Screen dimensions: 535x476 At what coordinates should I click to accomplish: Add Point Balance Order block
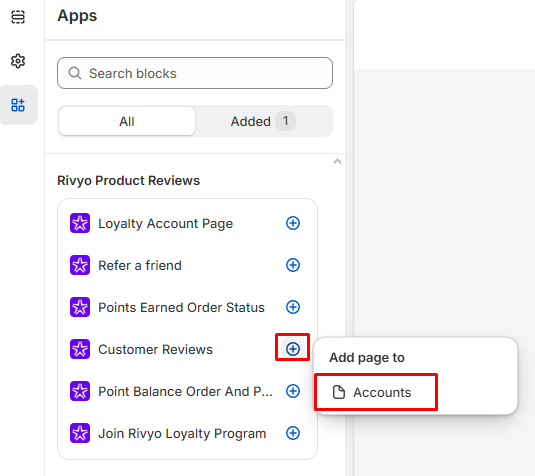[x=293, y=391]
